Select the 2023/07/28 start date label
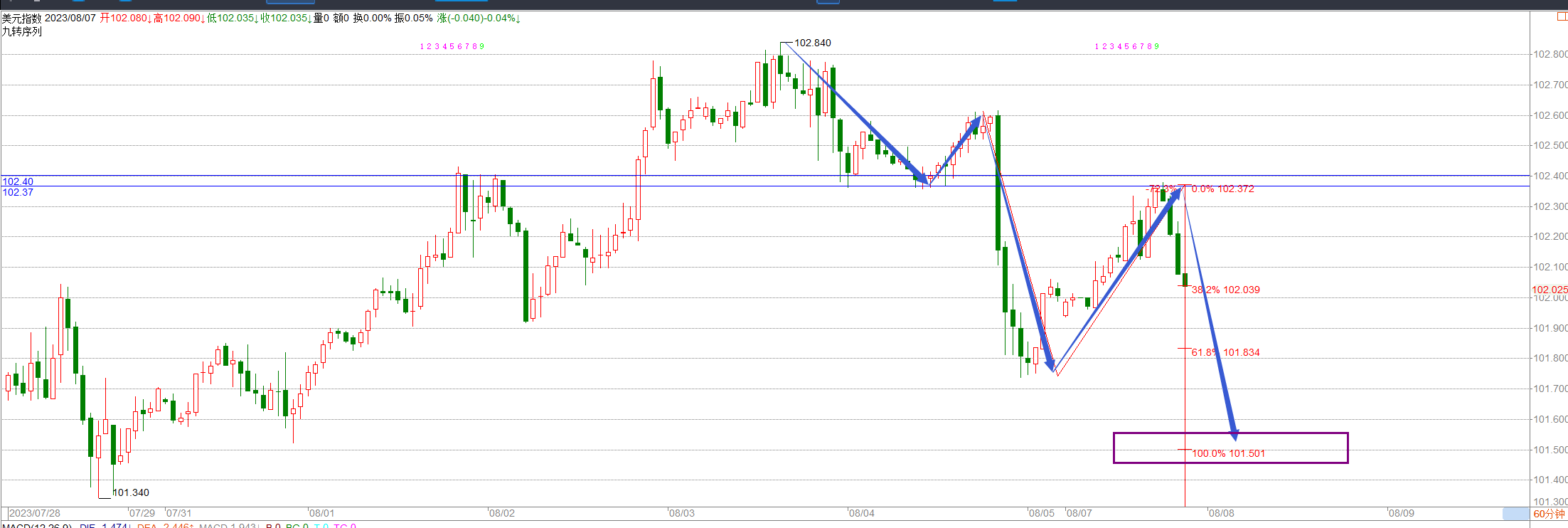The height and width of the screenshot is (528, 1568). coord(35,513)
